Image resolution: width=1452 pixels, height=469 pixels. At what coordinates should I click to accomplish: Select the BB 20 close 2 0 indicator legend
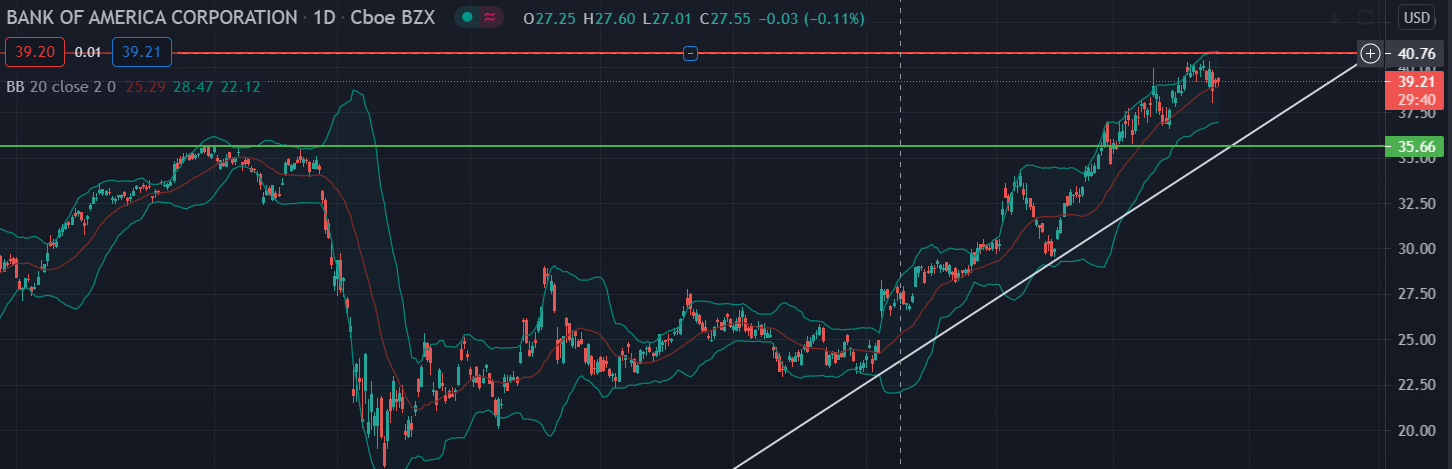click(x=62, y=87)
